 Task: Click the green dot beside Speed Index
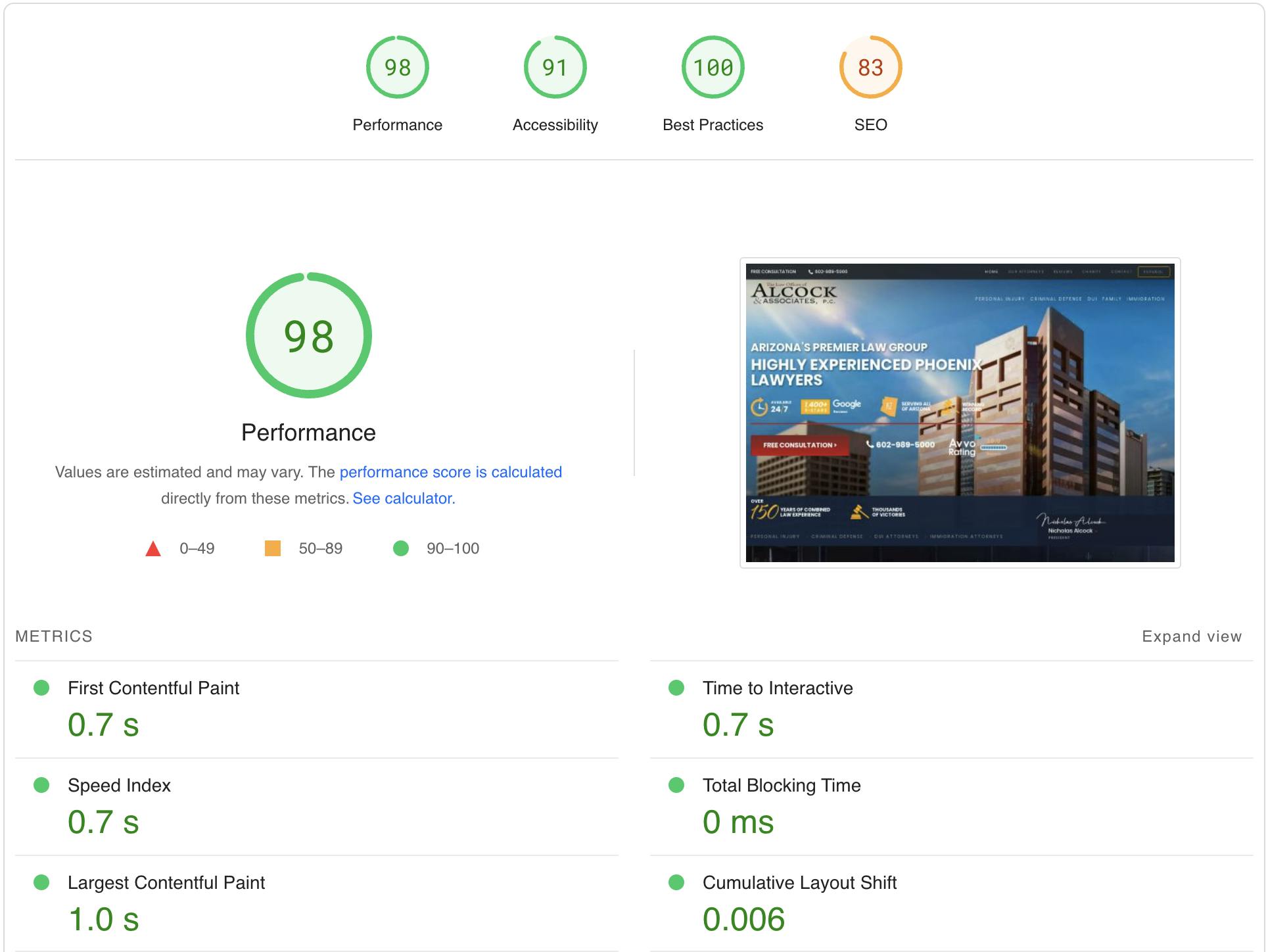41,785
